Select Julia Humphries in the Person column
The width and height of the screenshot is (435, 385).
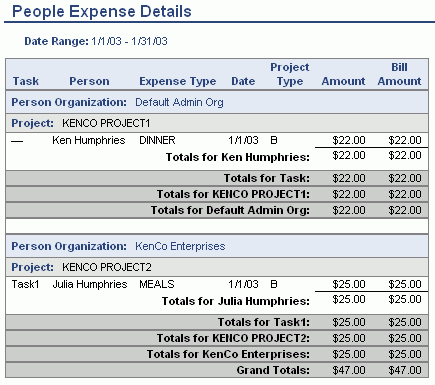tap(90, 284)
